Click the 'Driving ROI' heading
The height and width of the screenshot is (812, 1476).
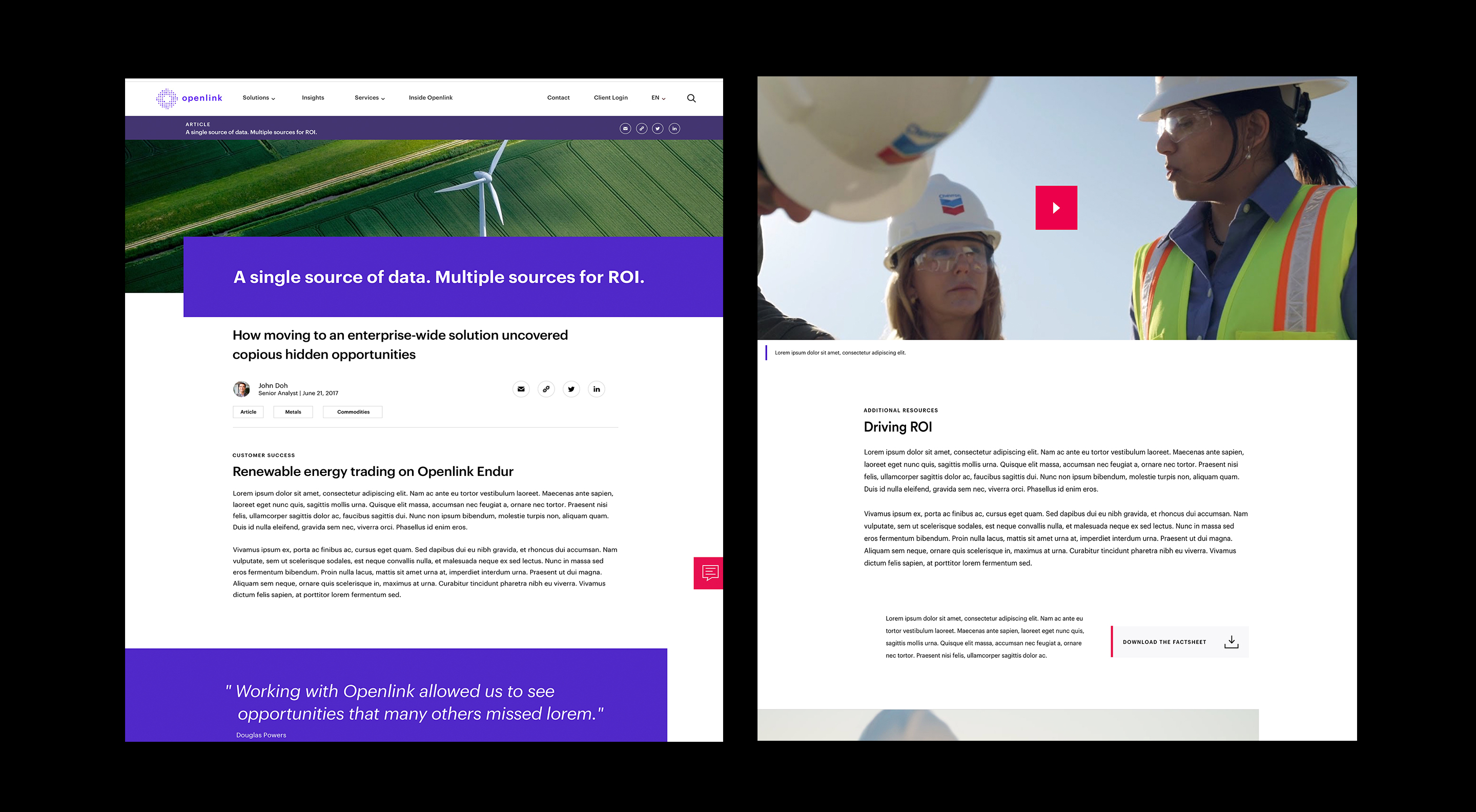(x=898, y=427)
